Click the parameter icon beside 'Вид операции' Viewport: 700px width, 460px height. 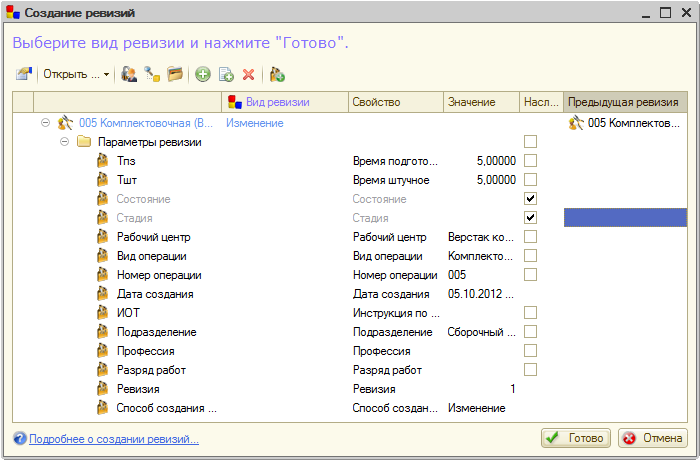point(103,255)
